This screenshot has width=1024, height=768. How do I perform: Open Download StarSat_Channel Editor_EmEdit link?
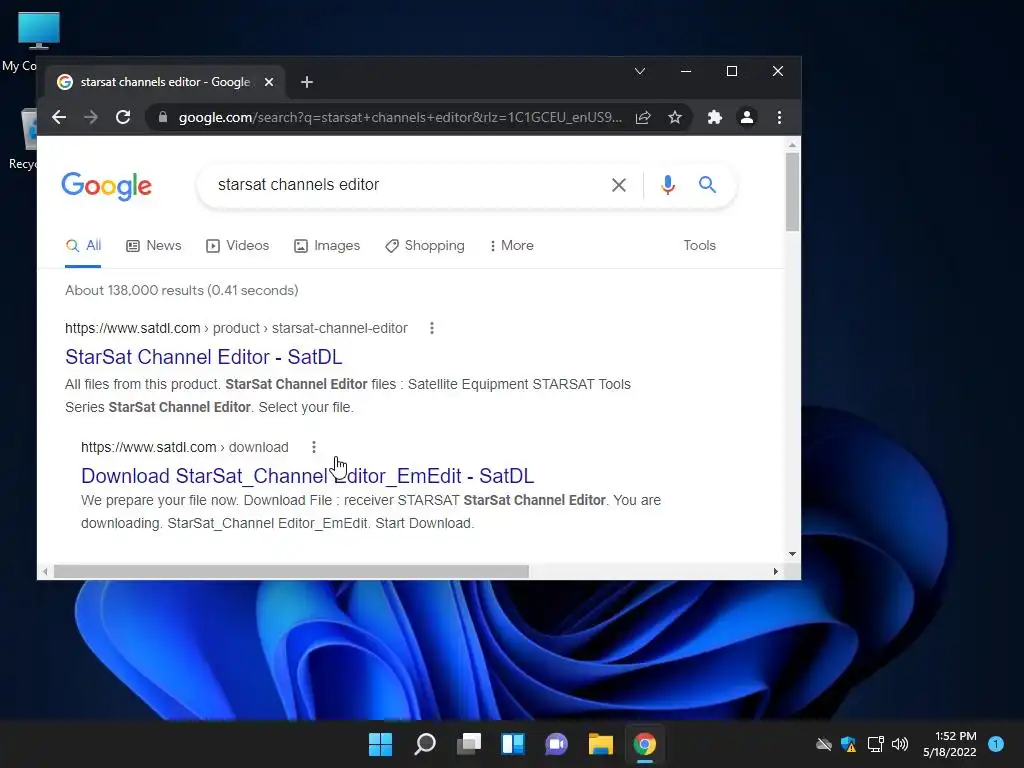[x=308, y=476]
